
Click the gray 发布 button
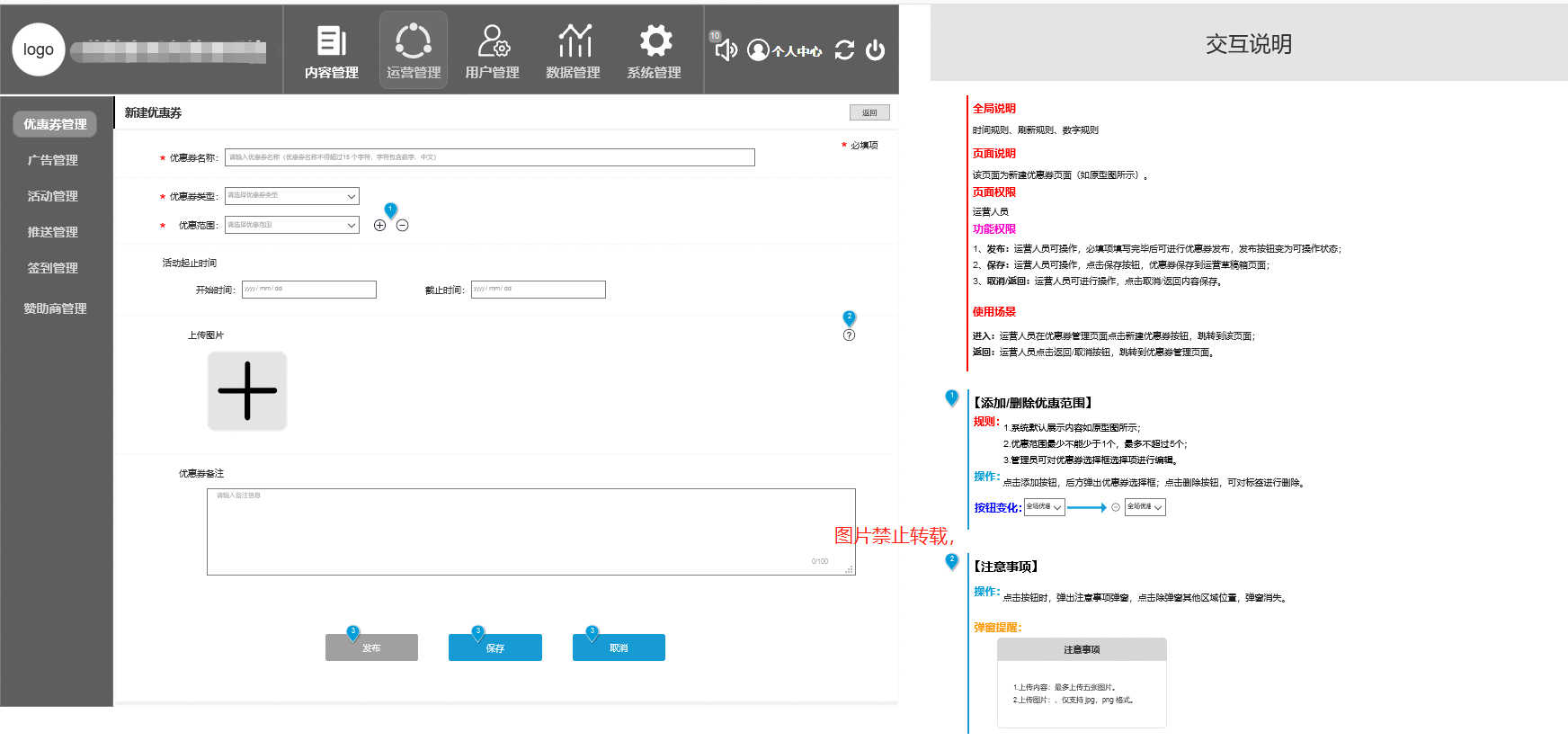[x=371, y=647]
